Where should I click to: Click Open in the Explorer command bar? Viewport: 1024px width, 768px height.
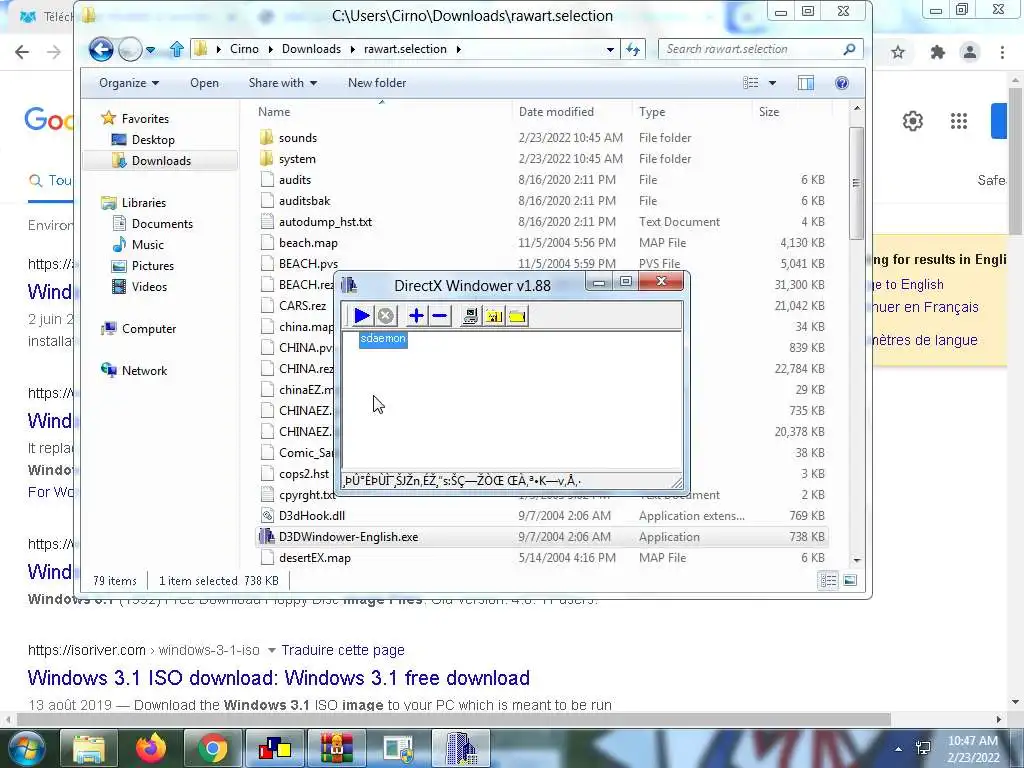[204, 83]
